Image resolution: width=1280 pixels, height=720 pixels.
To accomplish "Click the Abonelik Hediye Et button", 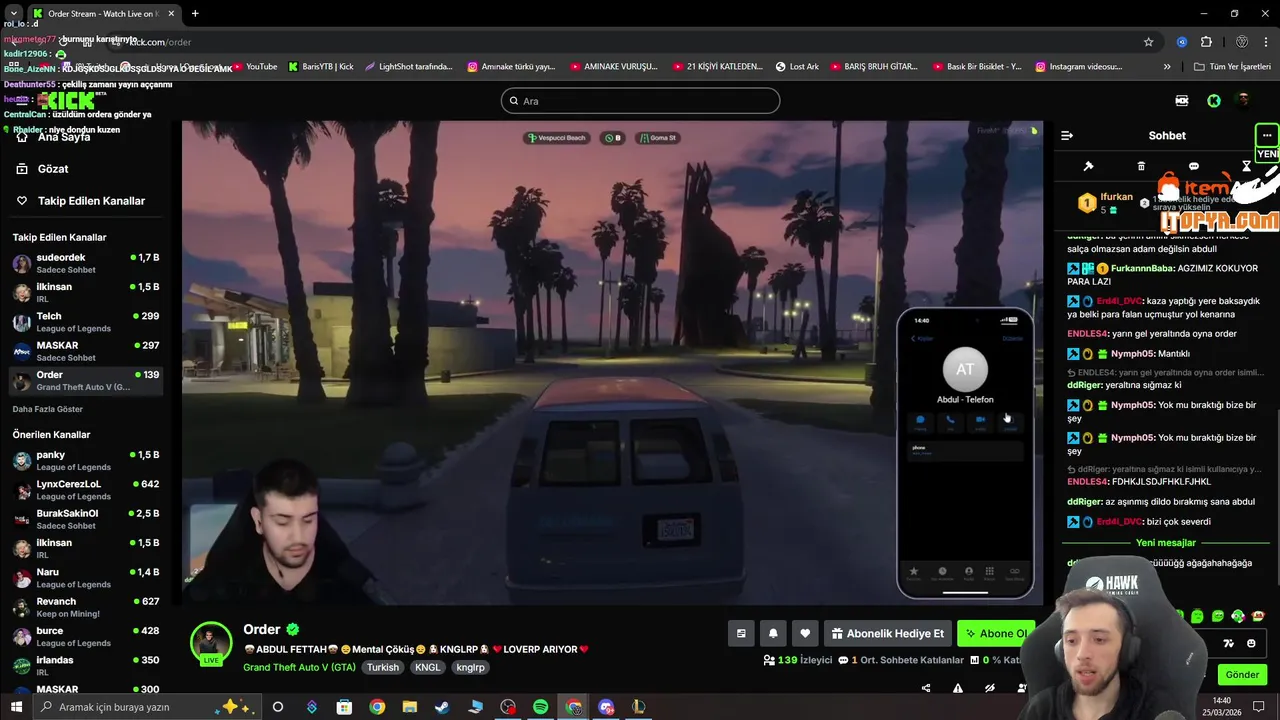I will (887, 633).
